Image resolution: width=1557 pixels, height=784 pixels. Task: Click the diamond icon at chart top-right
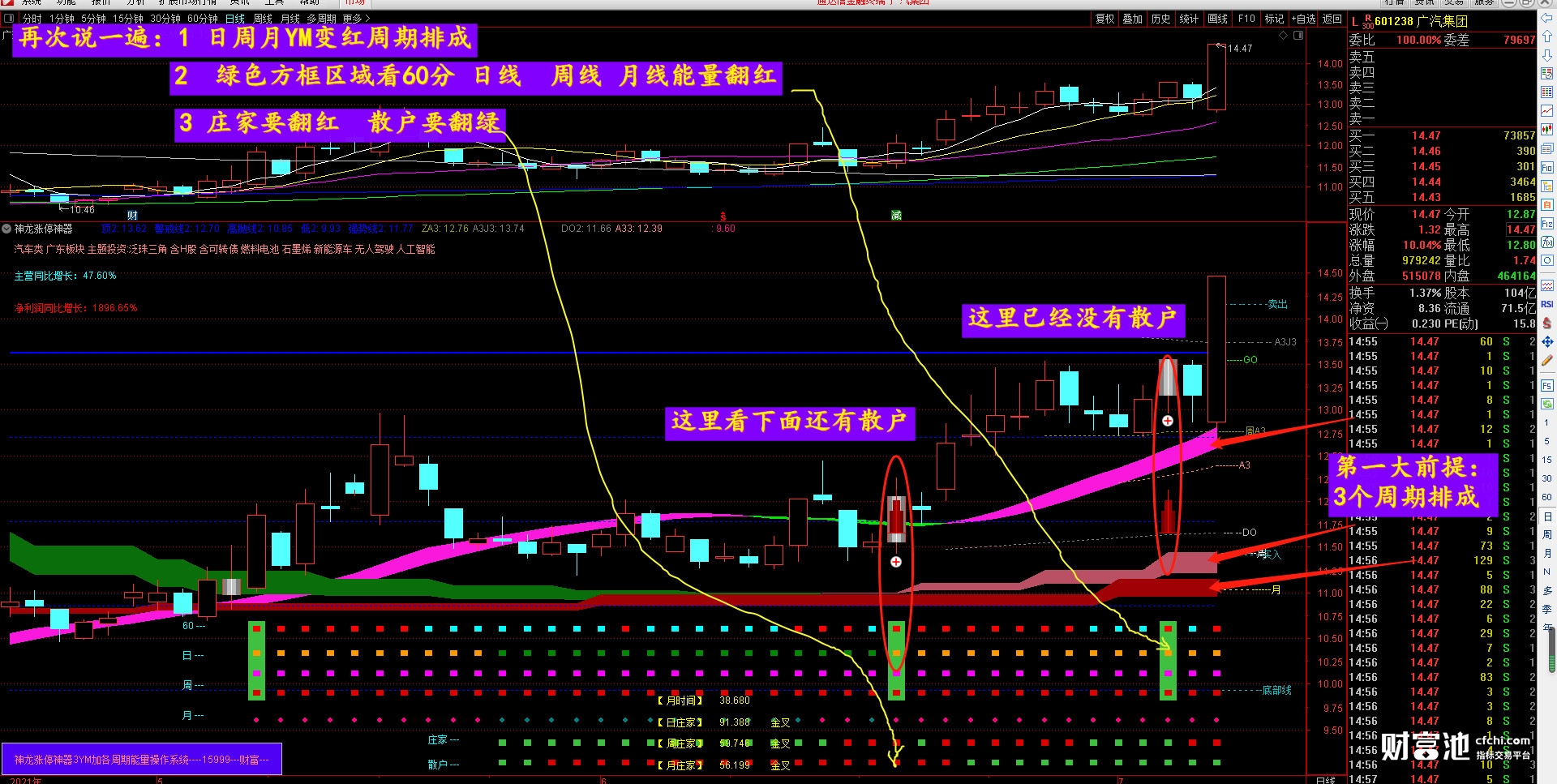[1283, 36]
